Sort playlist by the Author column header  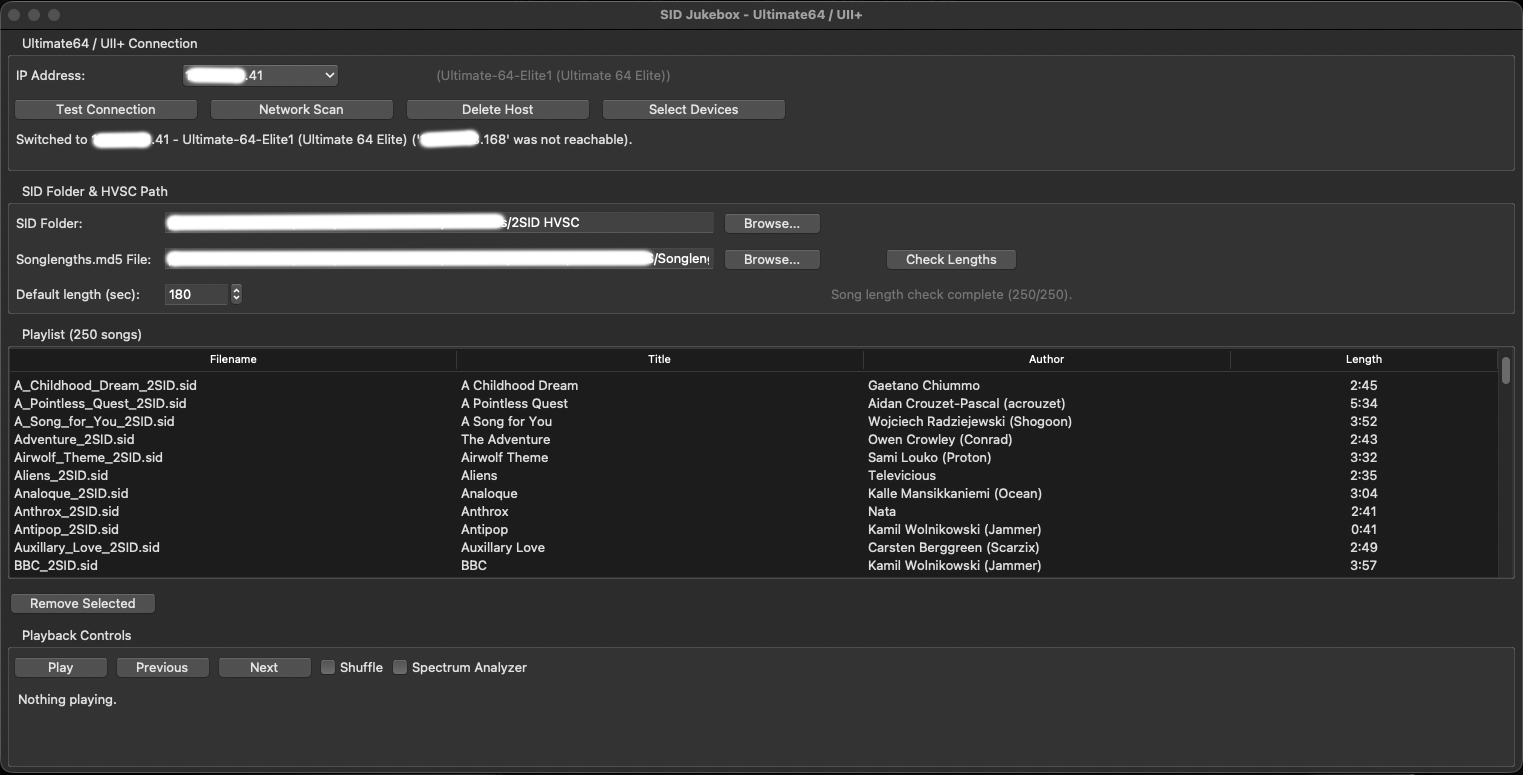[x=1046, y=359]
